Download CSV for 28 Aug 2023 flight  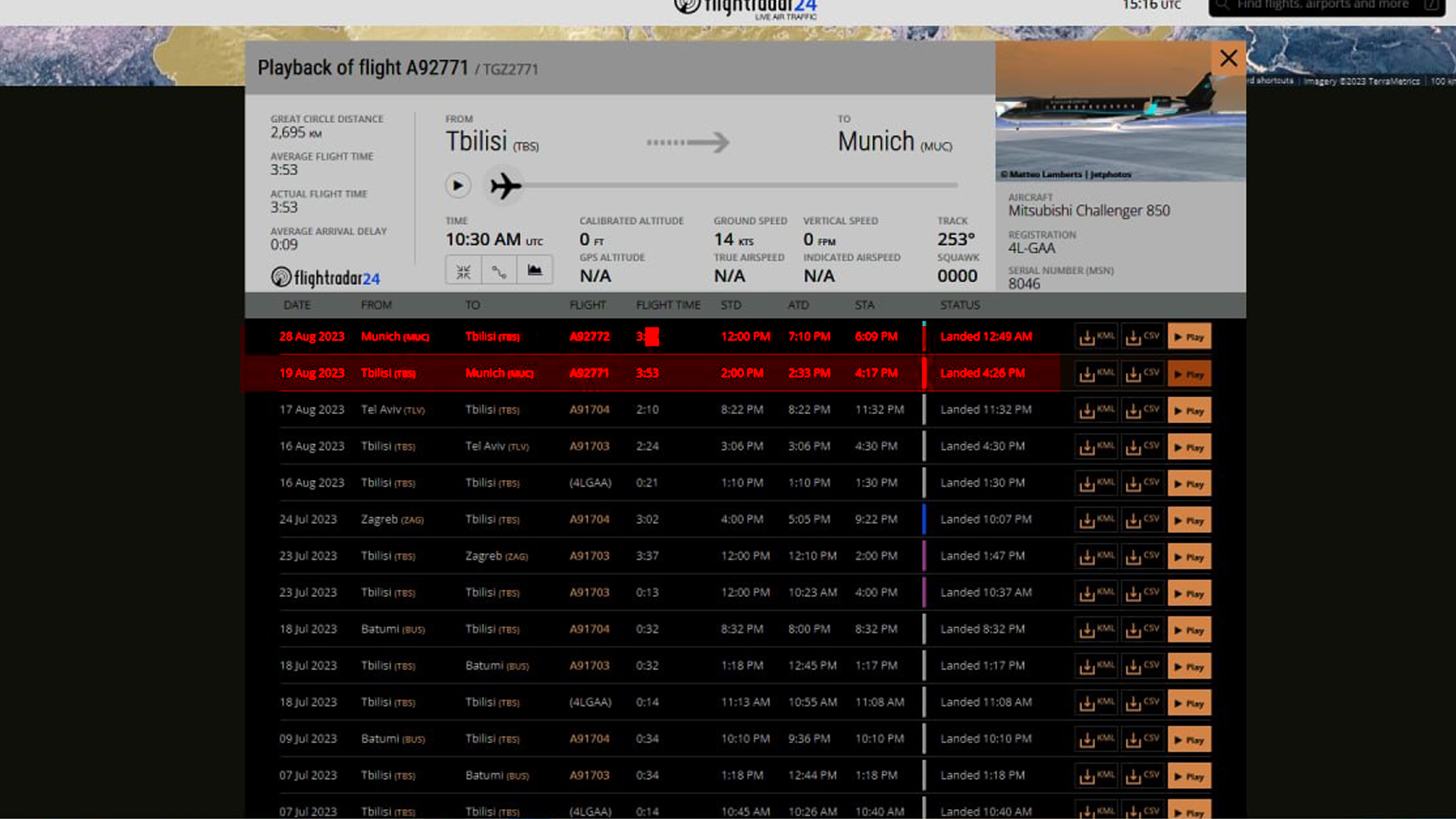pyautogui.click(x=1142, y=337)
